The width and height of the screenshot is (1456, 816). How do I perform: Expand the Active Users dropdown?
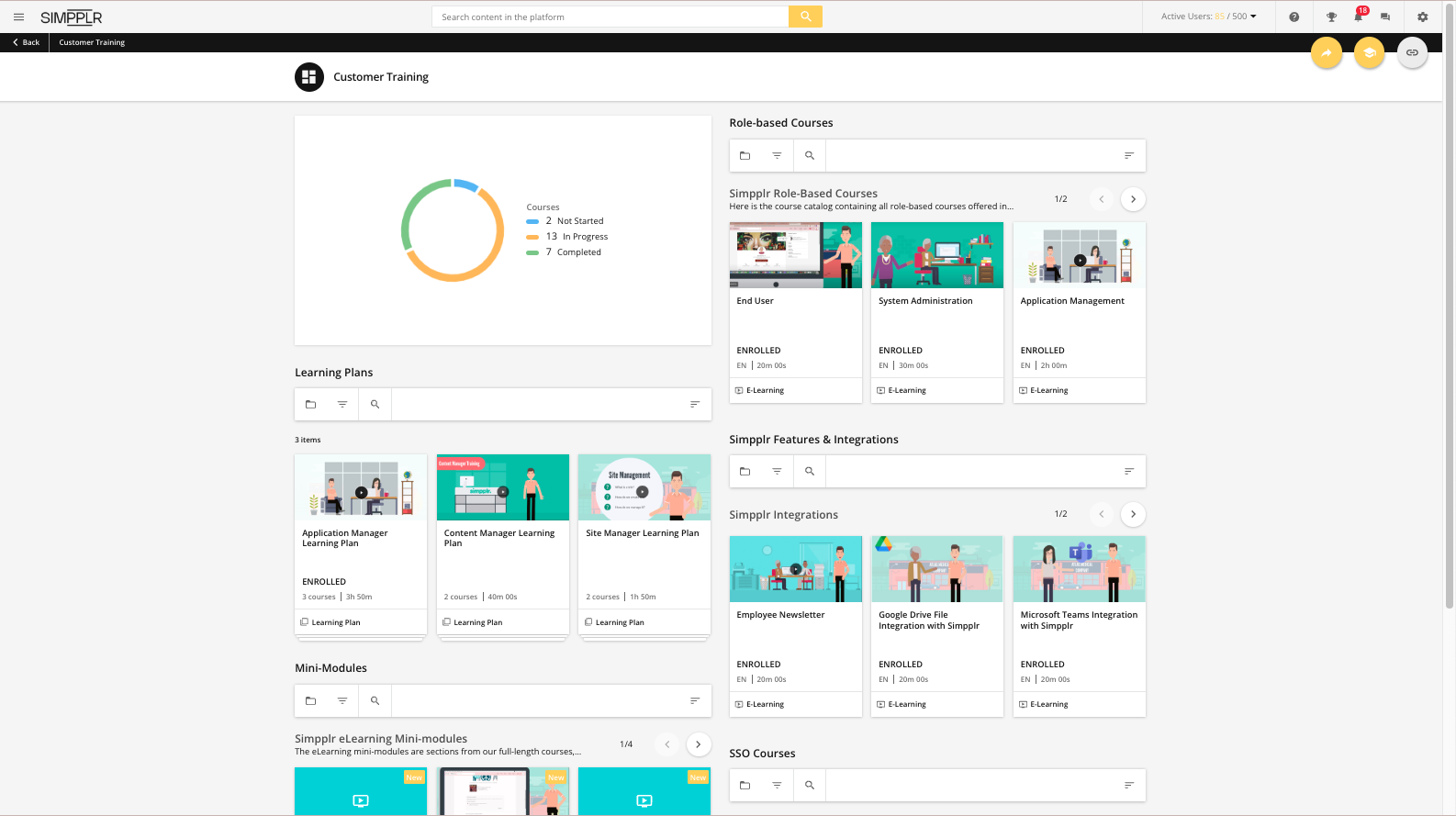pos(1208,17)
